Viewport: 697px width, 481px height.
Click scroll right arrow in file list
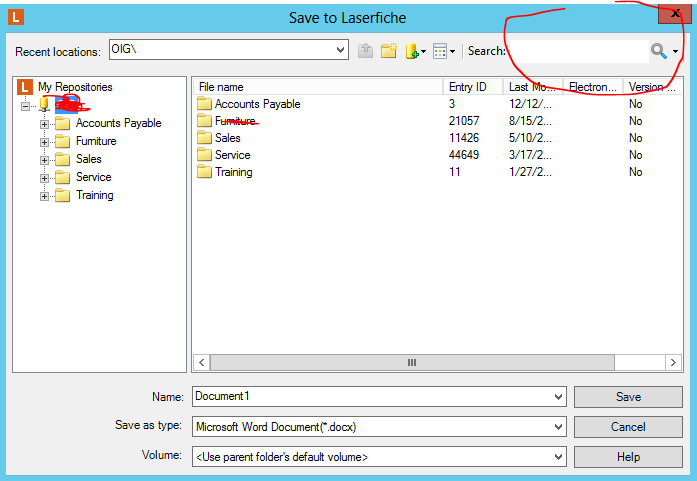673,362
